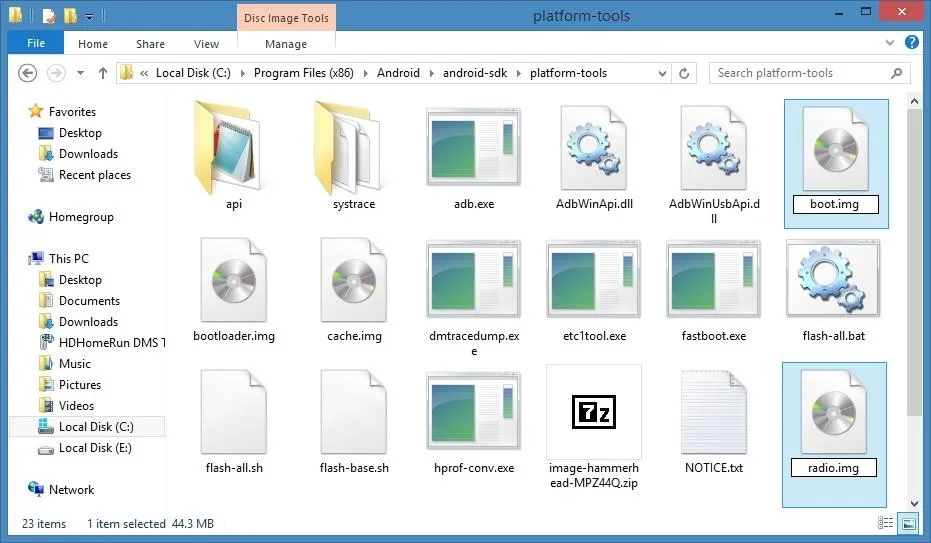Click the radio.img filename edit box

(x=834, y=468)
